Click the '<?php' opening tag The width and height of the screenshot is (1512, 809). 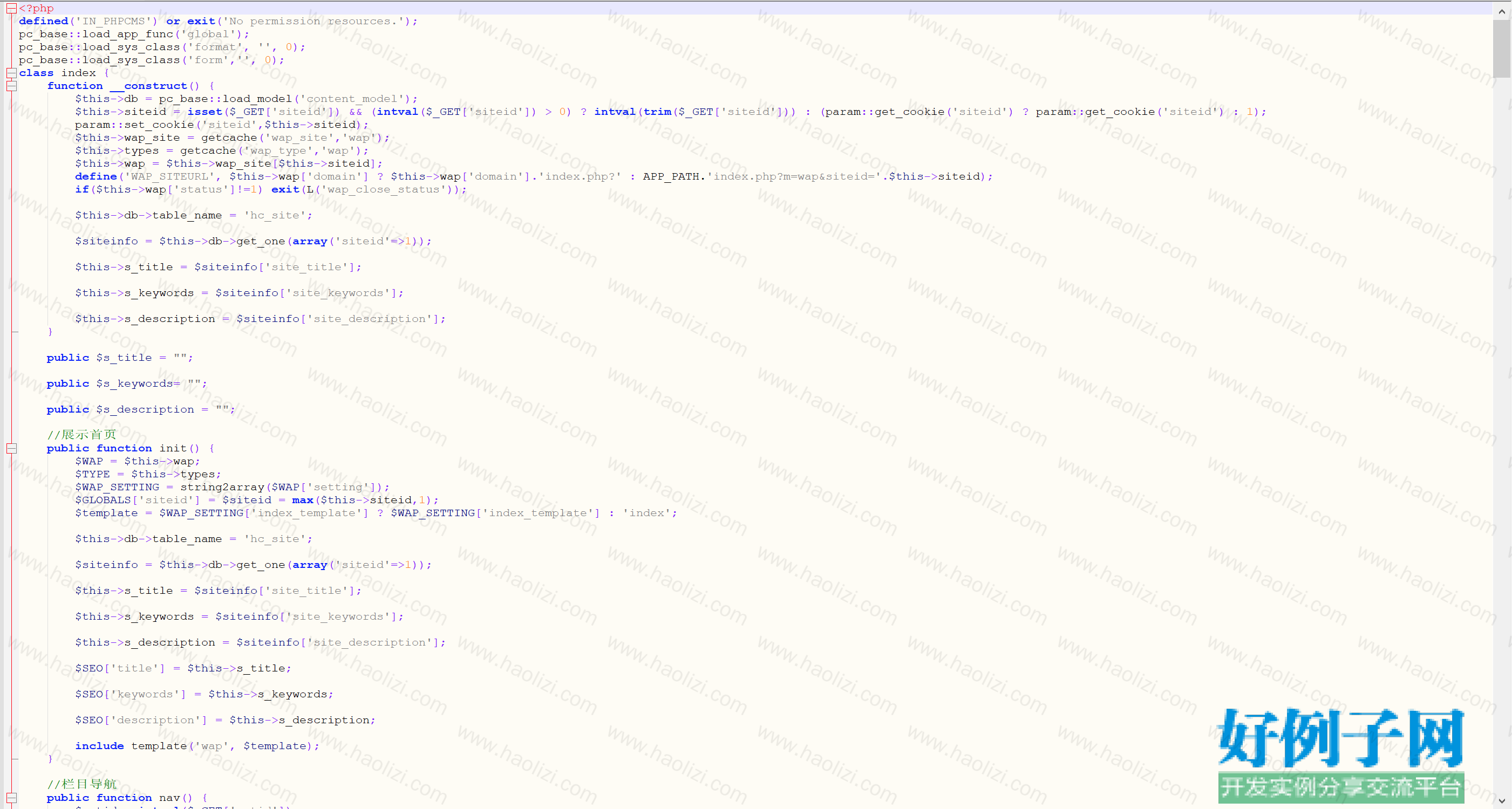pyautogui.click(x=36, y=8)
